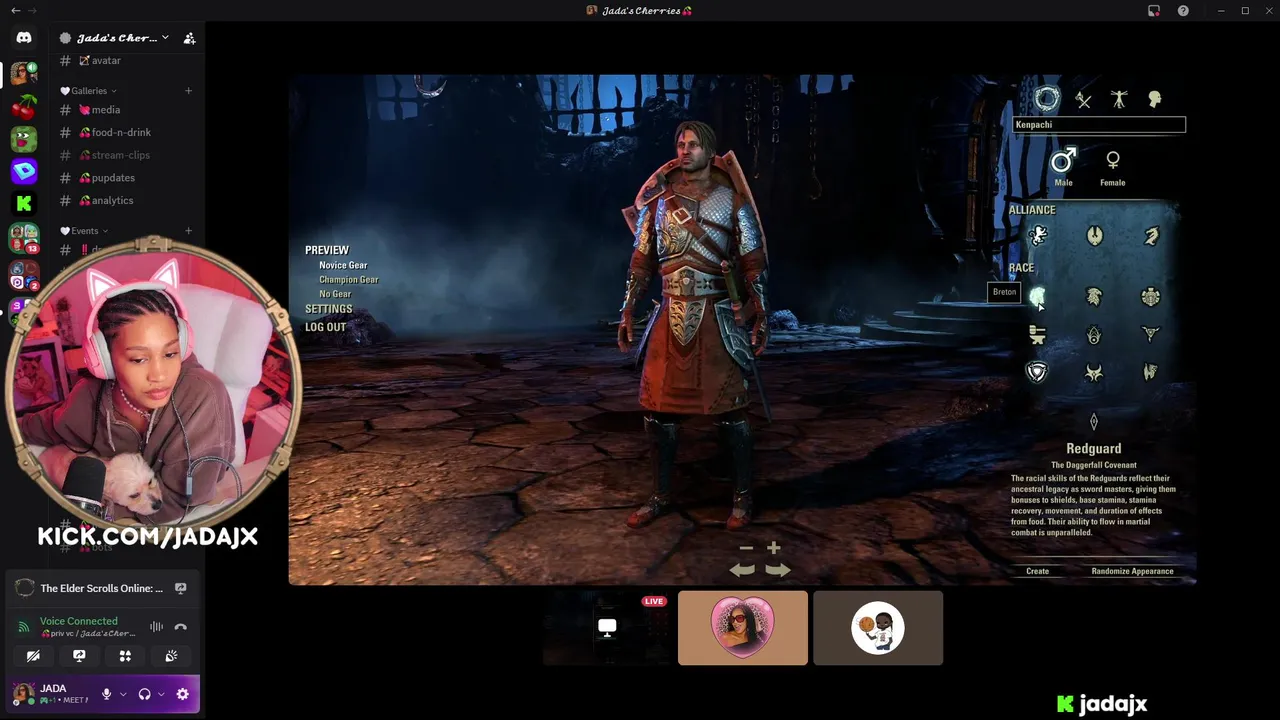Preview No Gear
The width and height of the screenshot is (1280, 720).
(x=335, y=294)
